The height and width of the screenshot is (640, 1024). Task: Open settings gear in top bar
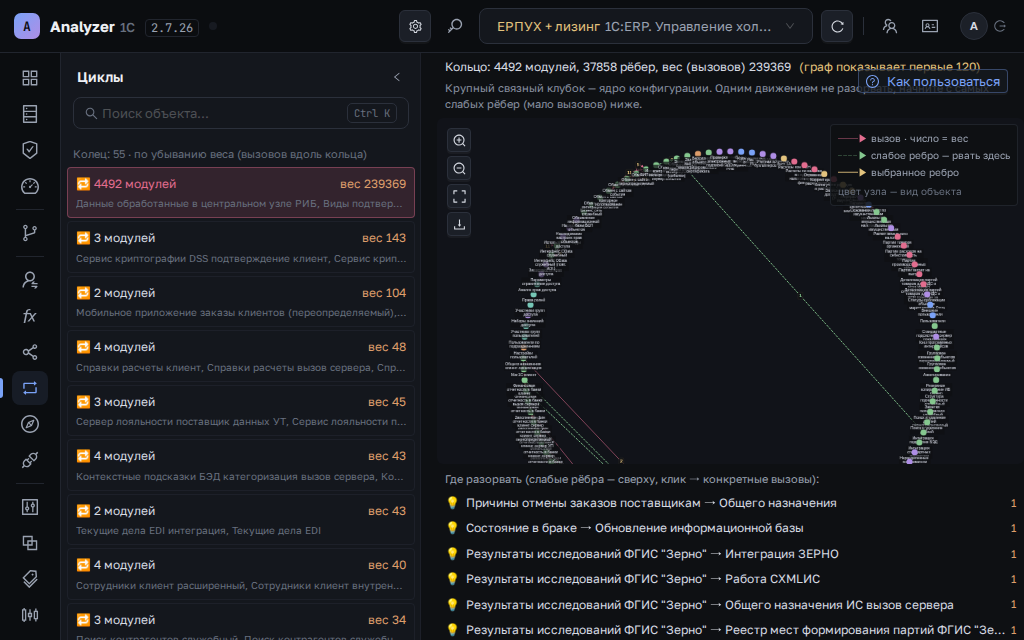tap(415, 26)
